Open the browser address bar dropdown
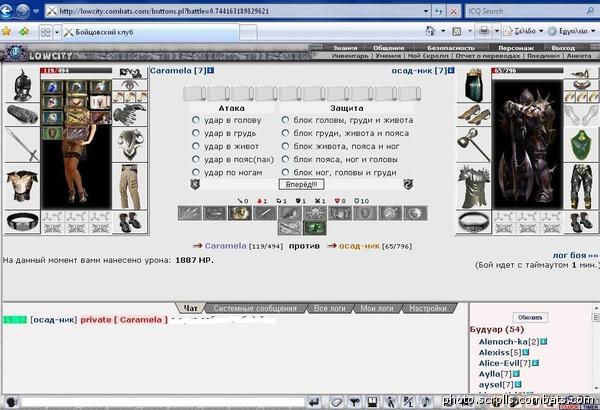The height and width of the screenshot is (410, 600). (x=426, y=11)
